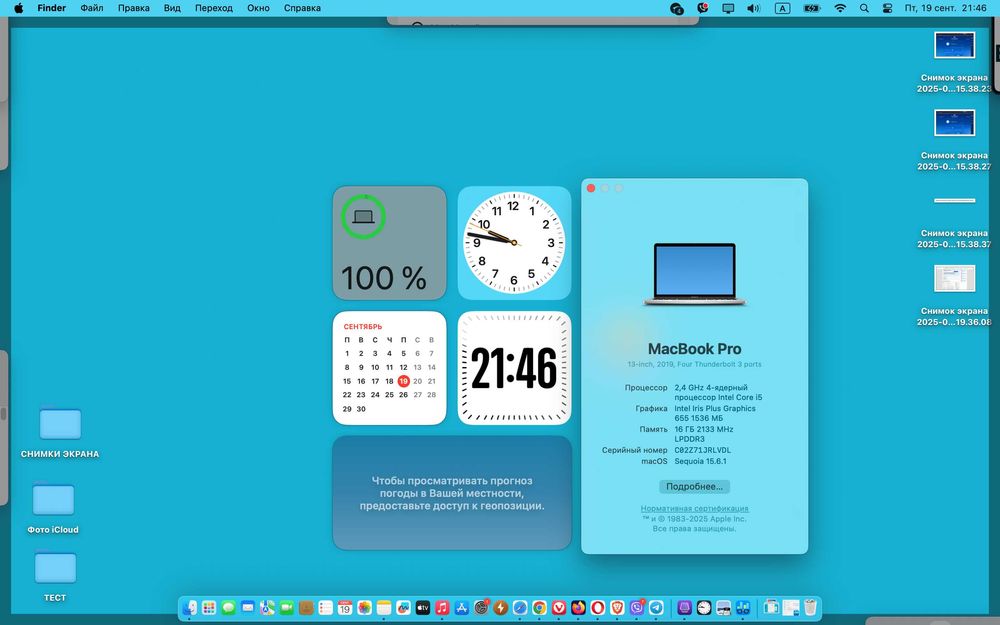Launch Safari from the dock
This screenshot has height=625, width=1000.
520,608
